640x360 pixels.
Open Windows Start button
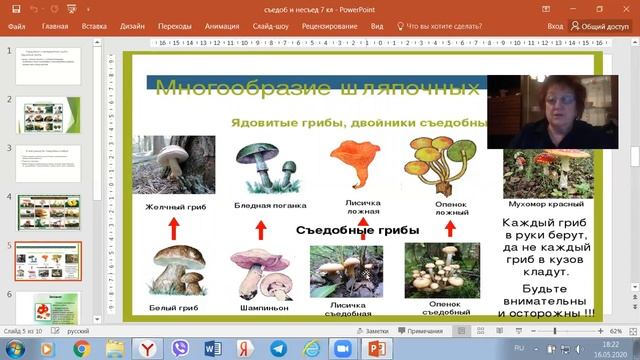[x=15, y=349]
